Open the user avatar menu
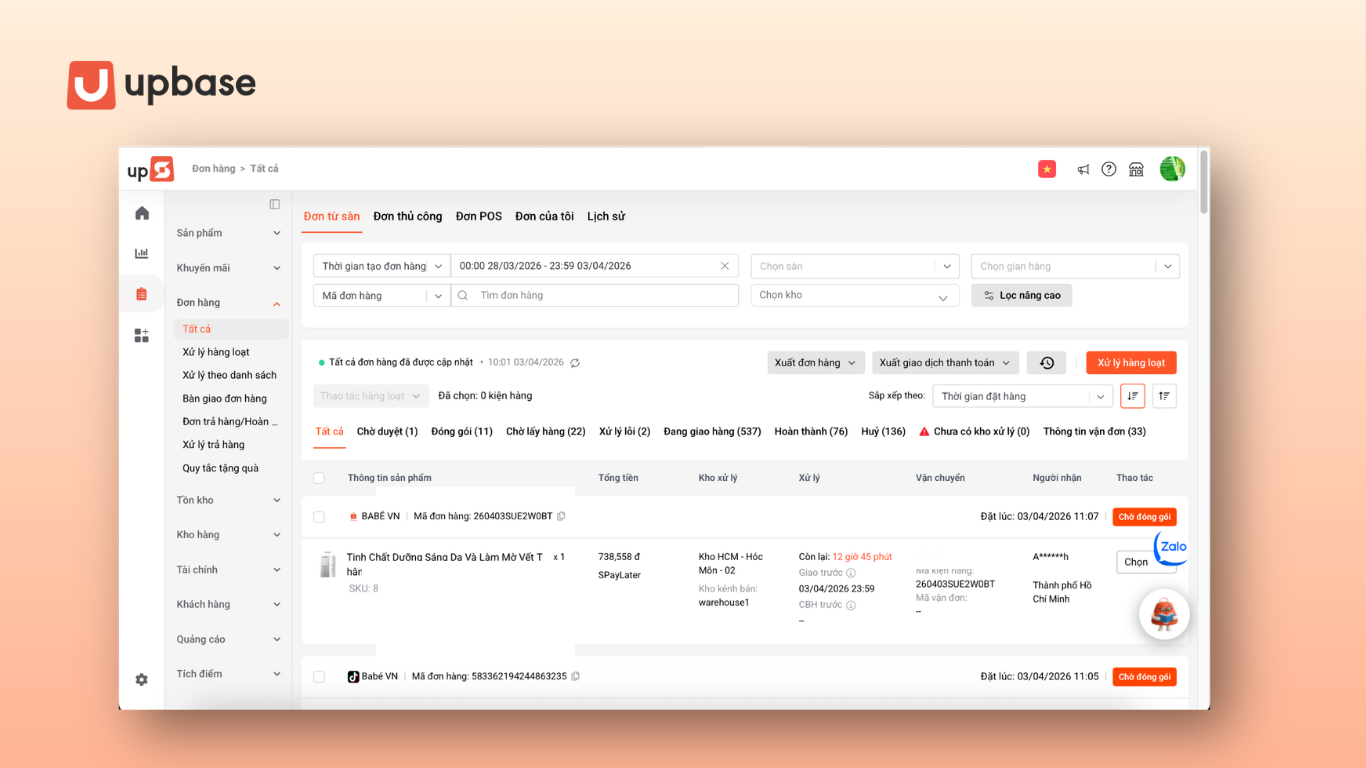Viewport: 1366px width, 768px height. coord(1172,169)
